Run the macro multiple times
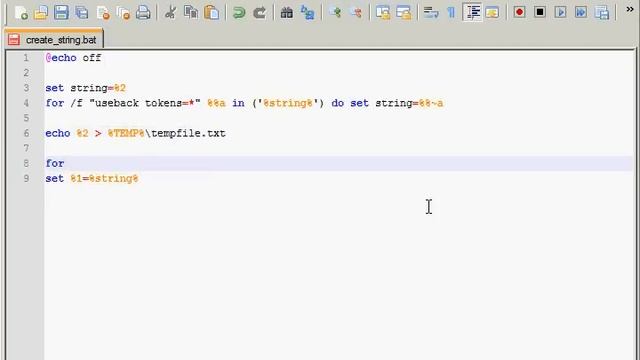The width and height of the screenshot is (640, 360). [581, 13]
